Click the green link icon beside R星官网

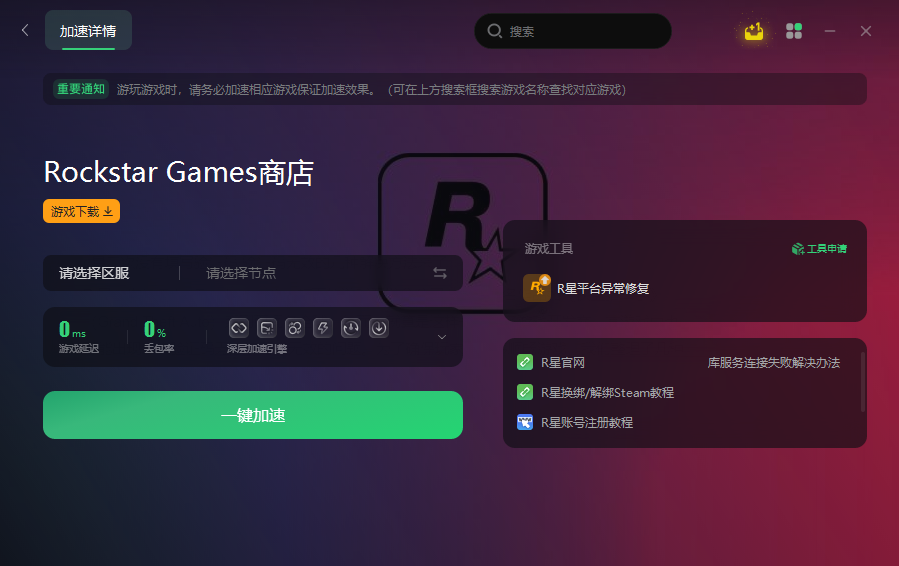525,362
